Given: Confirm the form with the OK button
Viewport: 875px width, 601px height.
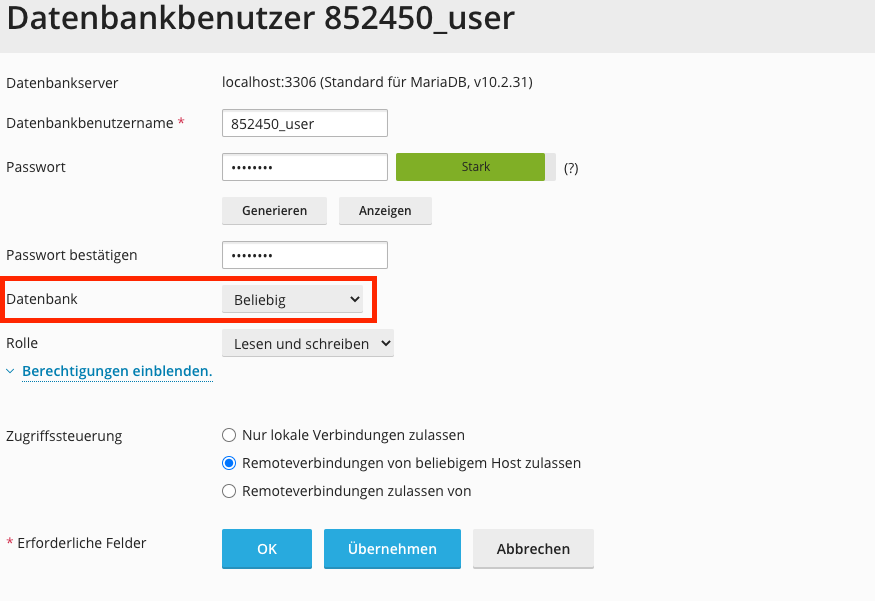Looking at the screenshot, I should click(x=266, y=549).
